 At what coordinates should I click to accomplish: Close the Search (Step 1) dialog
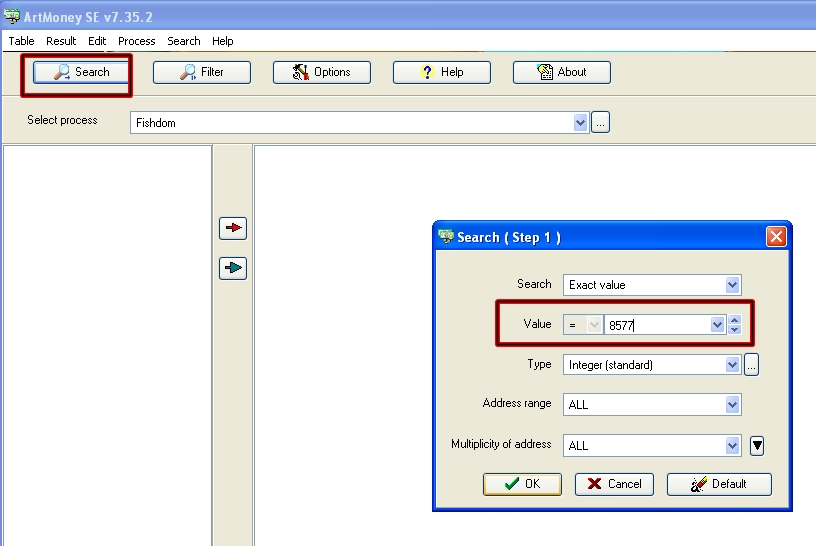[x=776, y=237]
